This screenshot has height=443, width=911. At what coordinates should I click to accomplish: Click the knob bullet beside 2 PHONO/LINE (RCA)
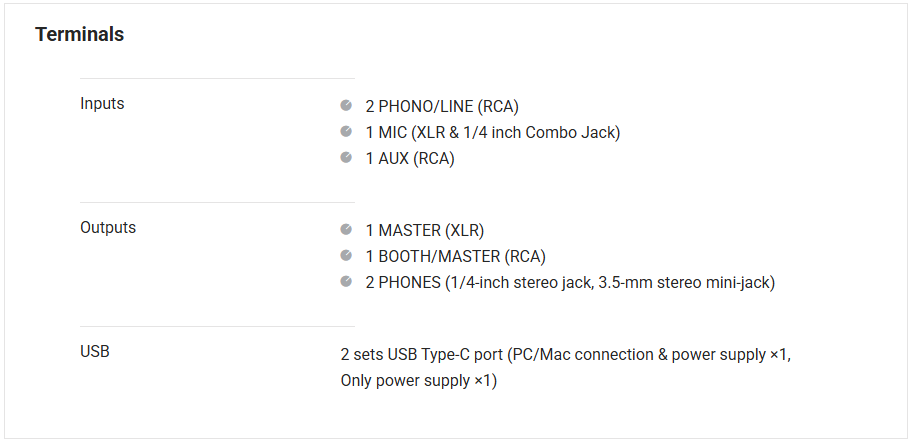pos(346,105)
